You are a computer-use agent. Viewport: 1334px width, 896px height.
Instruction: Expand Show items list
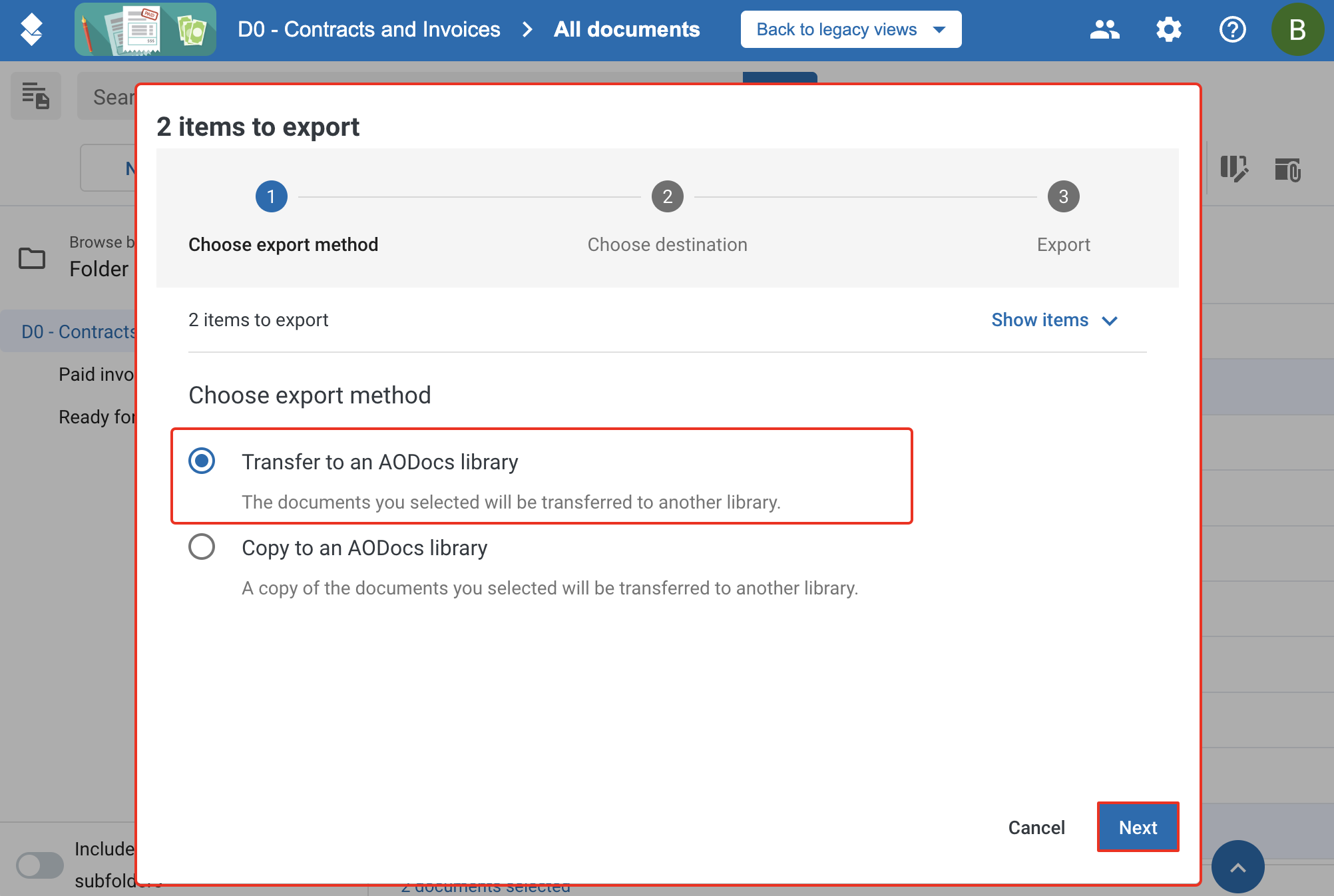point(1054,320)
